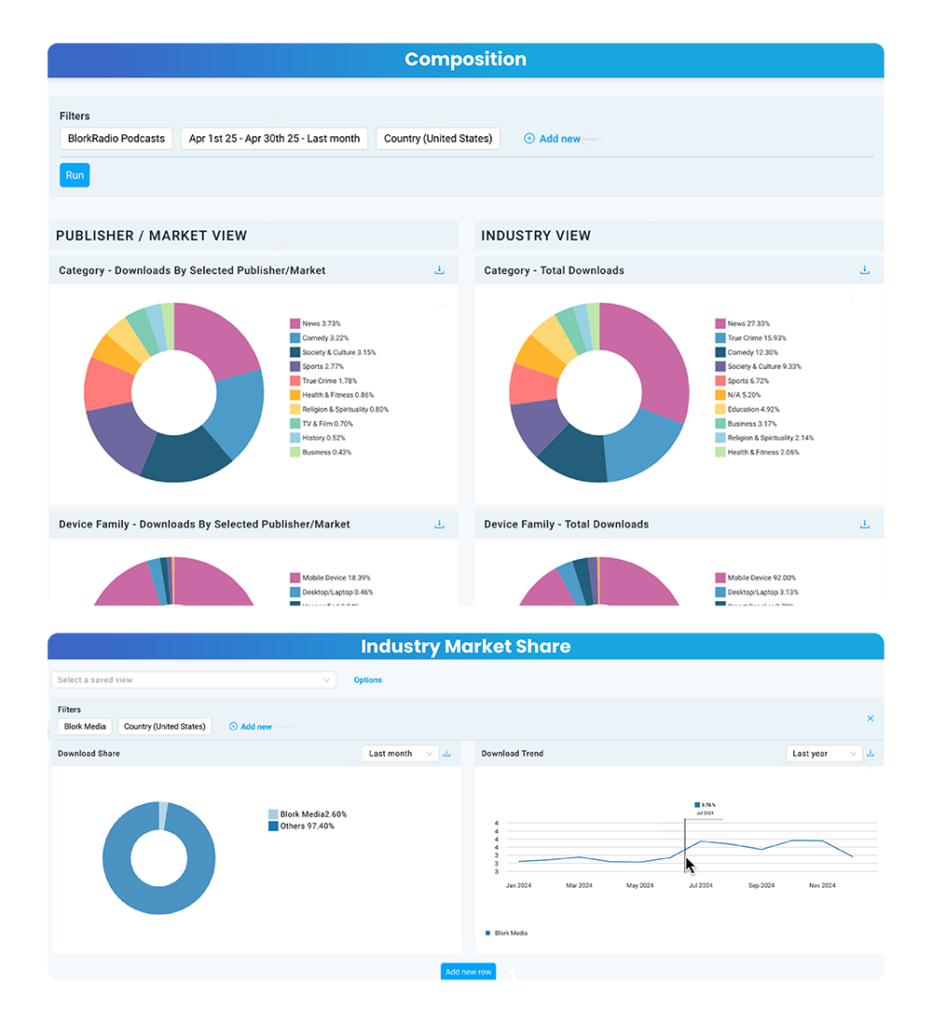Click the Run button
This screenshot has height=1024, width=932.
[x=74, y=175]
